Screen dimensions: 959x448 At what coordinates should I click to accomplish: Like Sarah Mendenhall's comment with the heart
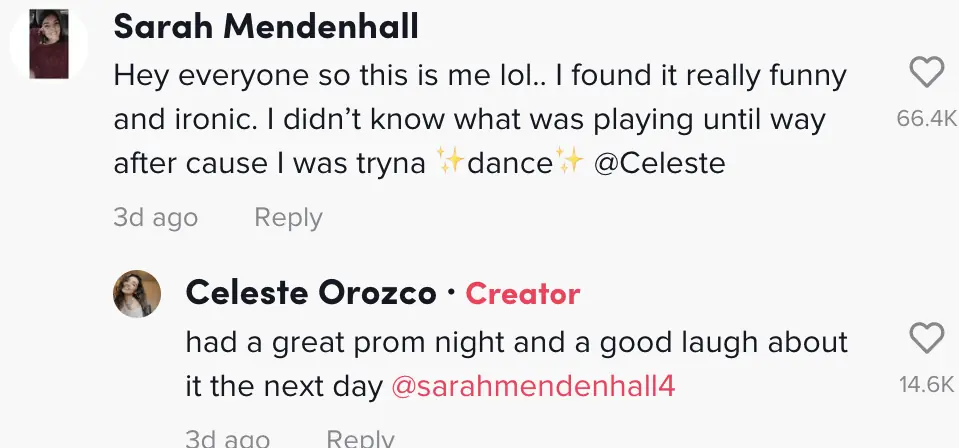pos(927,72)
